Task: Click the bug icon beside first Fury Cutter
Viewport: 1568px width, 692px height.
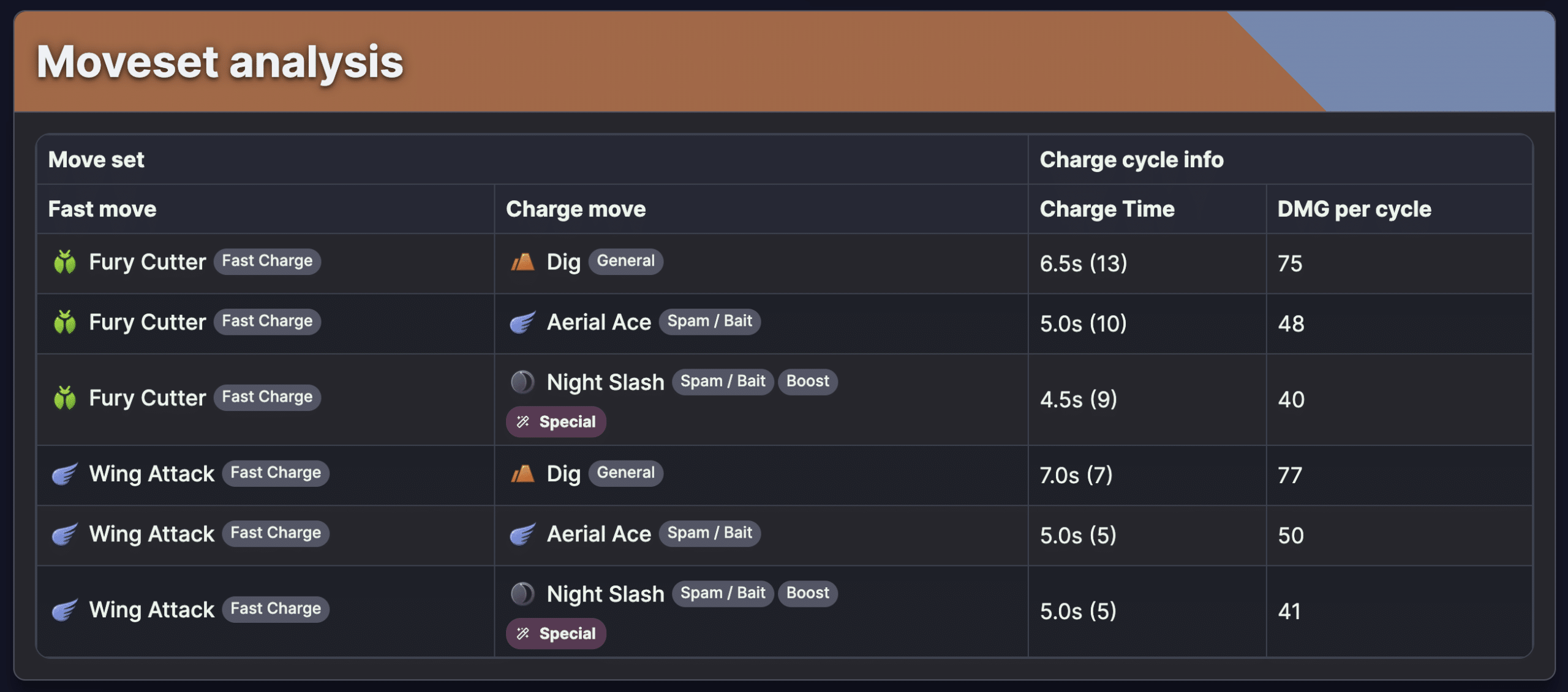Action: pos(64,262)
